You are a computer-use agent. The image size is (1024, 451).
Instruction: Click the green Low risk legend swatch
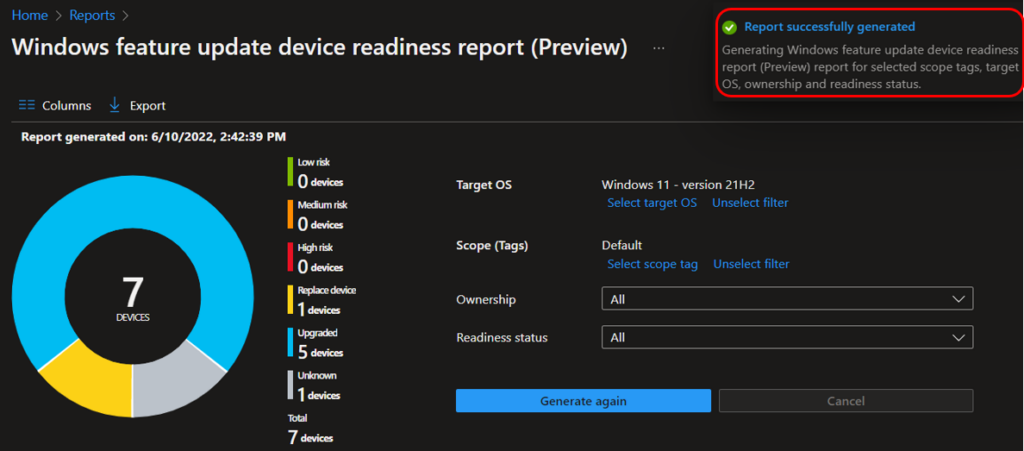click(x=290, y=173)
